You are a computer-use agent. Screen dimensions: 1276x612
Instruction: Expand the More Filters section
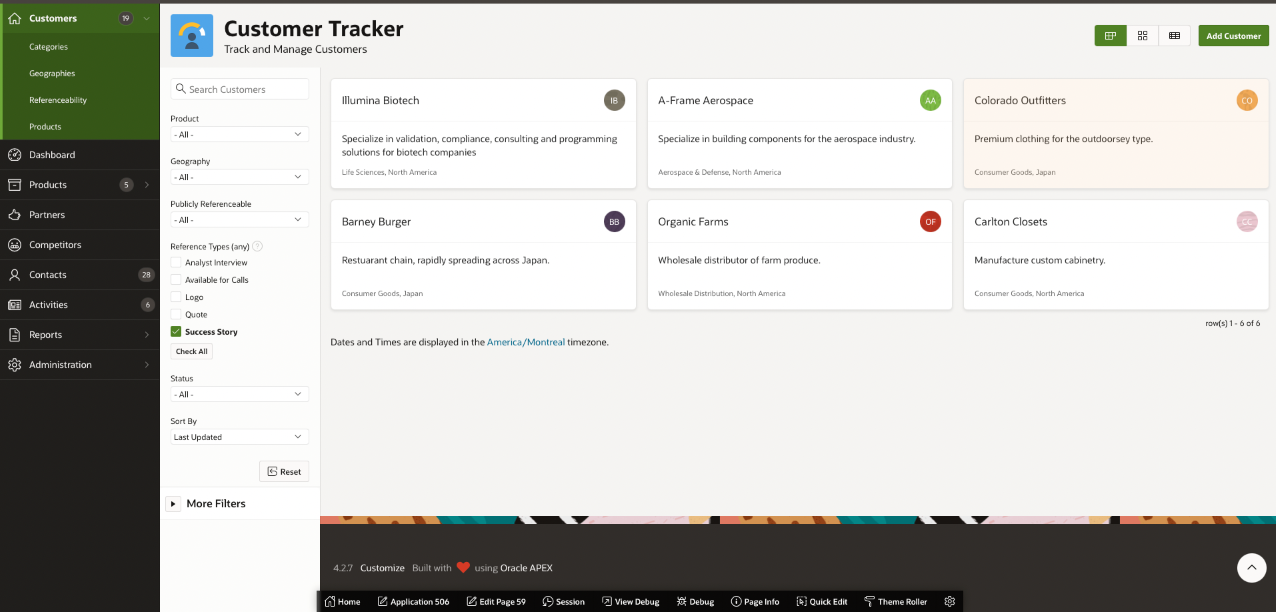coord(174,504)
